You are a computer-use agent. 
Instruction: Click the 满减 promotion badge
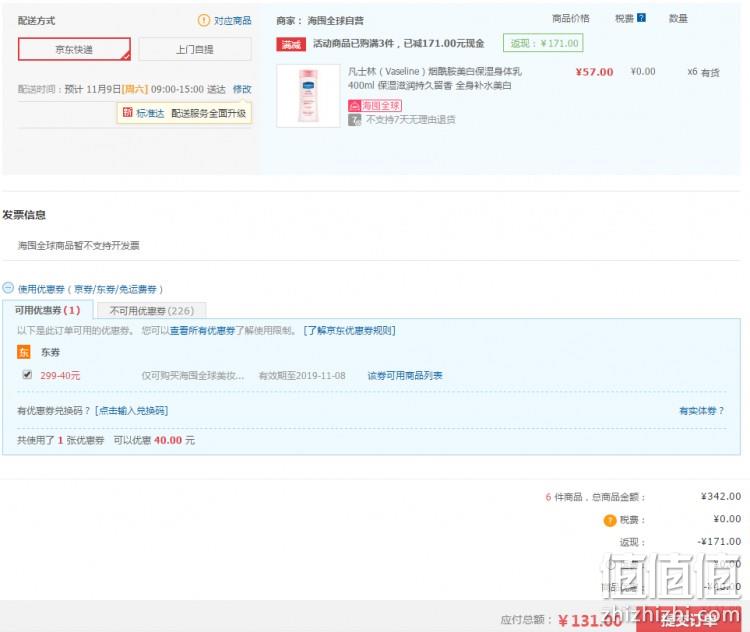coord(291,44)
